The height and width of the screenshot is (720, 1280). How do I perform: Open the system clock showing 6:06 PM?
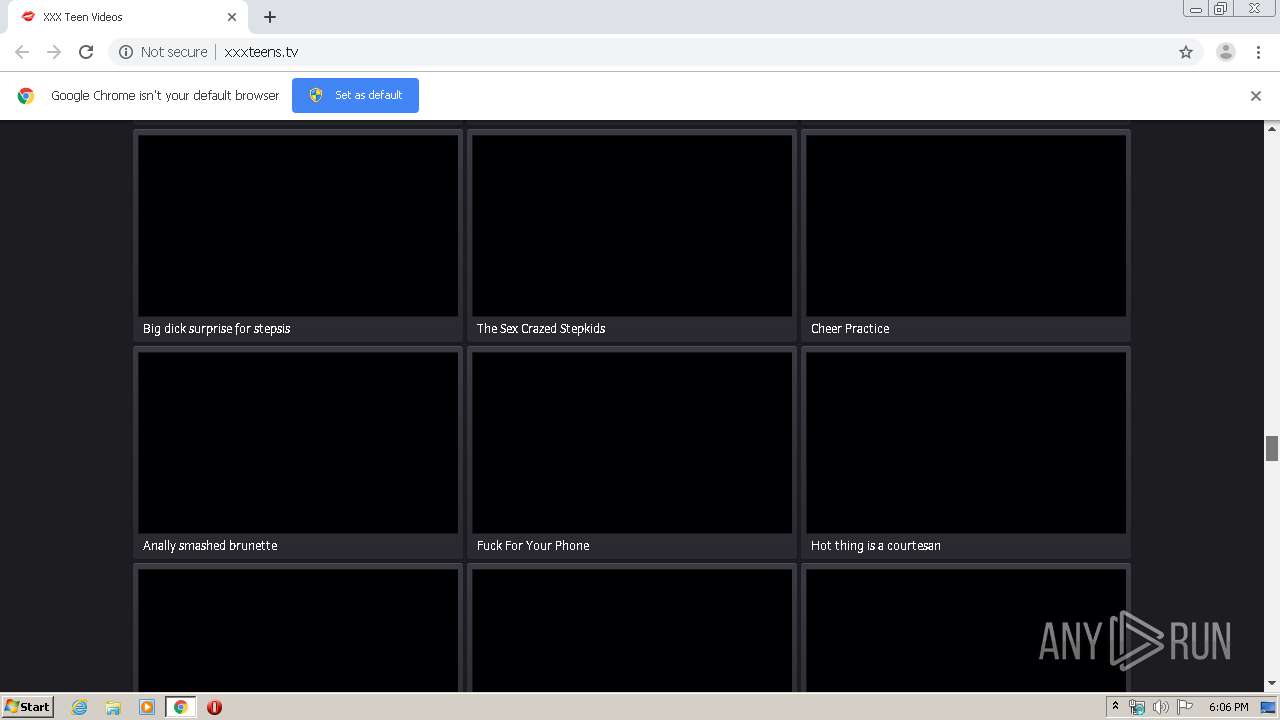pyautogui.click(x=1228, y=707)
